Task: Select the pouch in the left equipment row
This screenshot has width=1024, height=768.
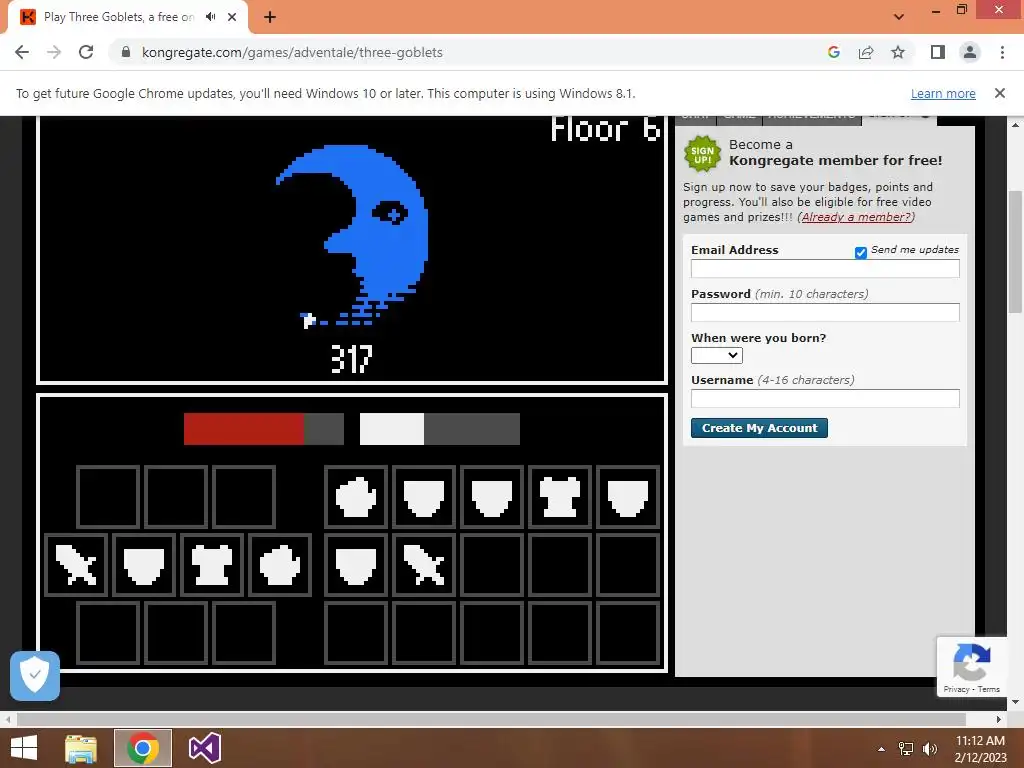Action: click(280, 565)
